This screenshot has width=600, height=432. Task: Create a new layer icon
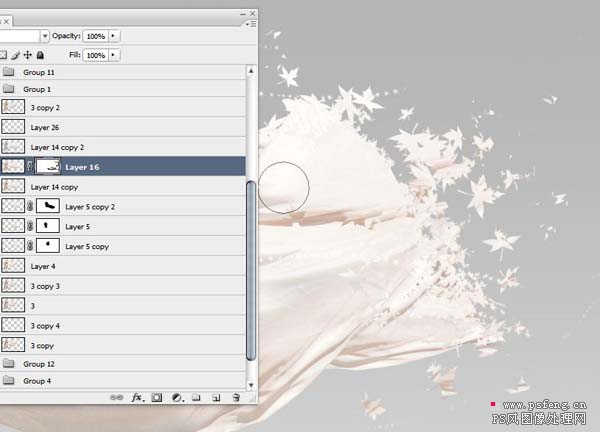pyautogui.click(x=216, y=398)
